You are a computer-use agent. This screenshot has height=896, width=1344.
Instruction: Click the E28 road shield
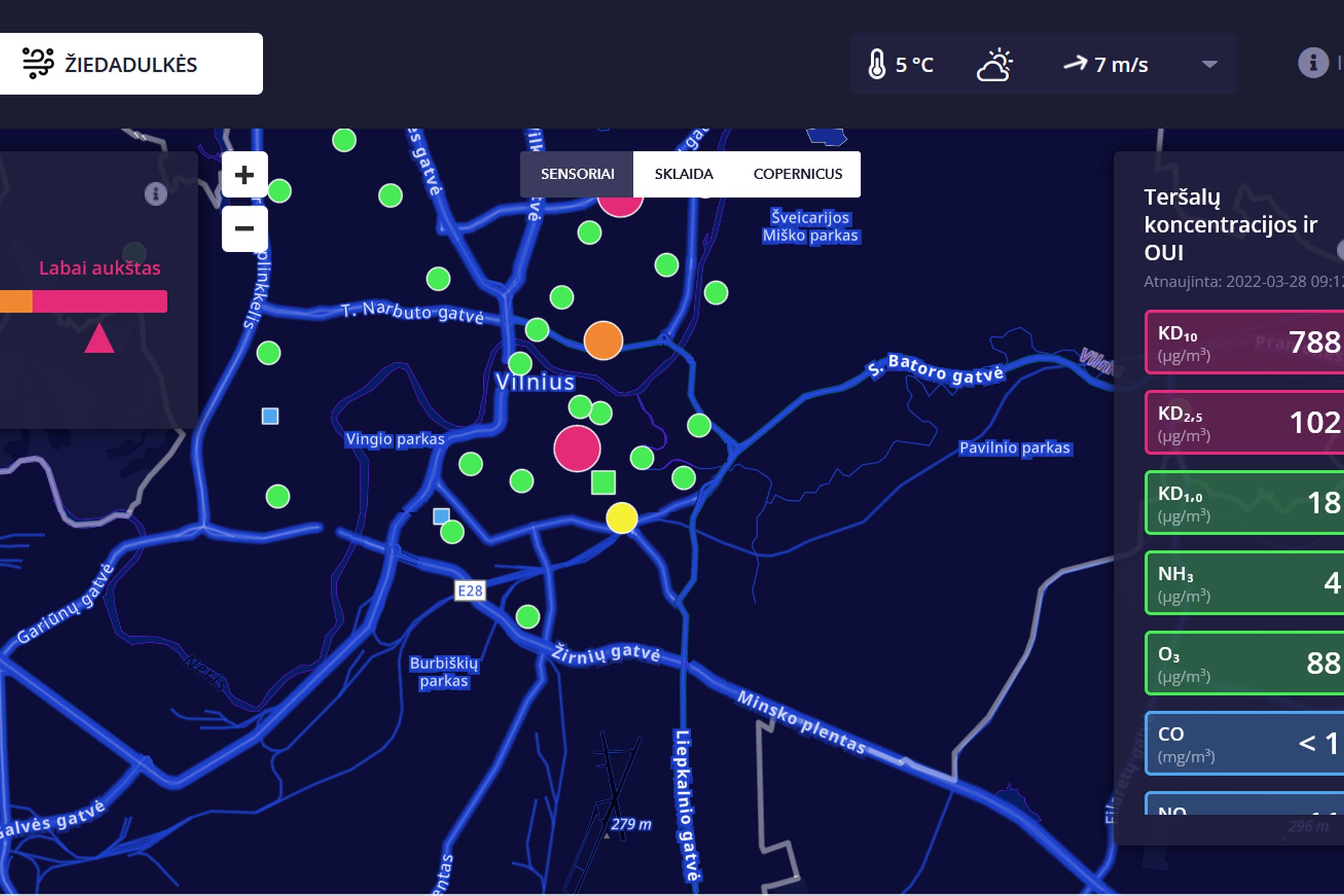[470, 591]
